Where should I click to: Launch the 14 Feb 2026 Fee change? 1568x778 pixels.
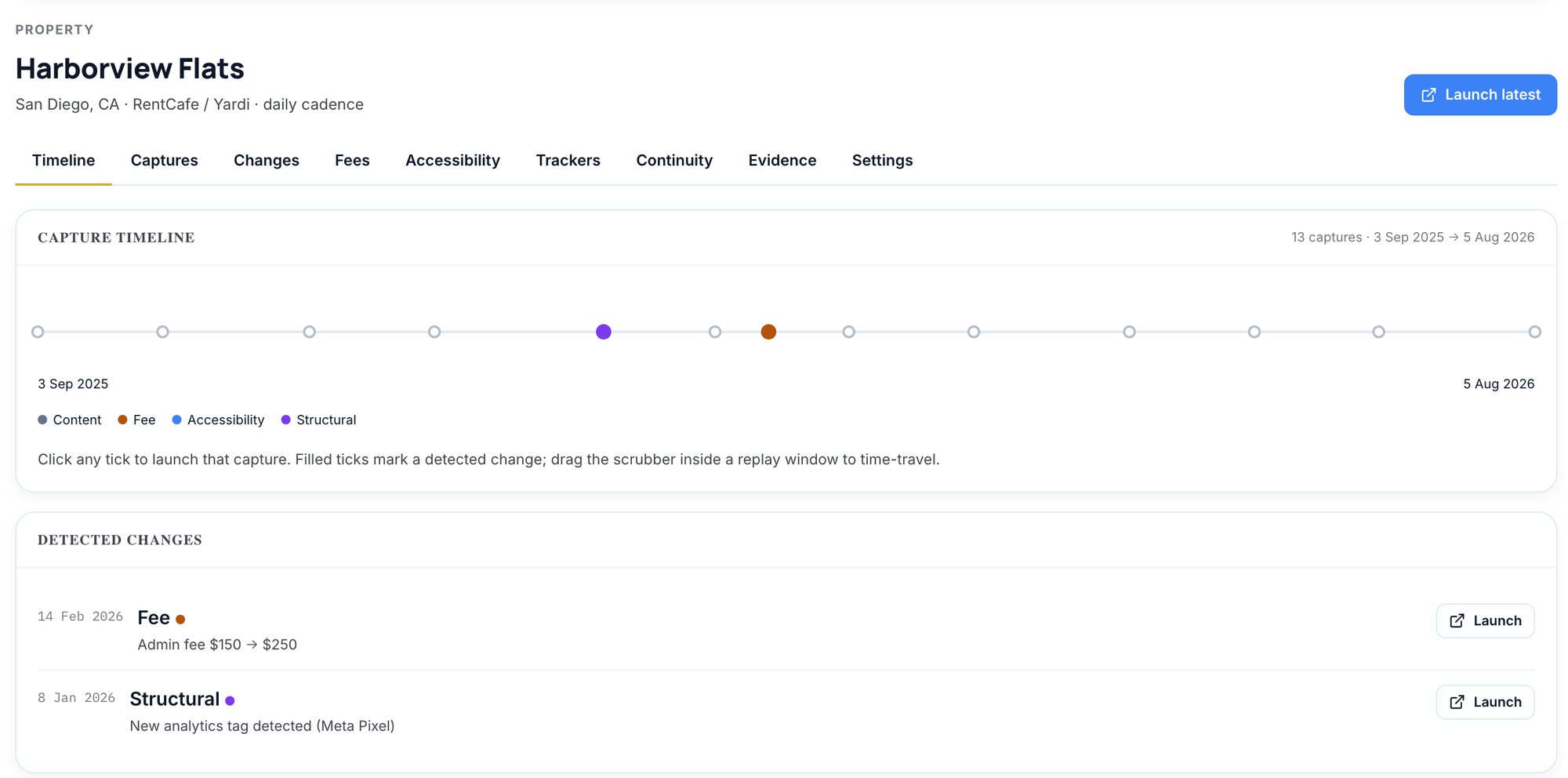click(x=1485, y=620)
